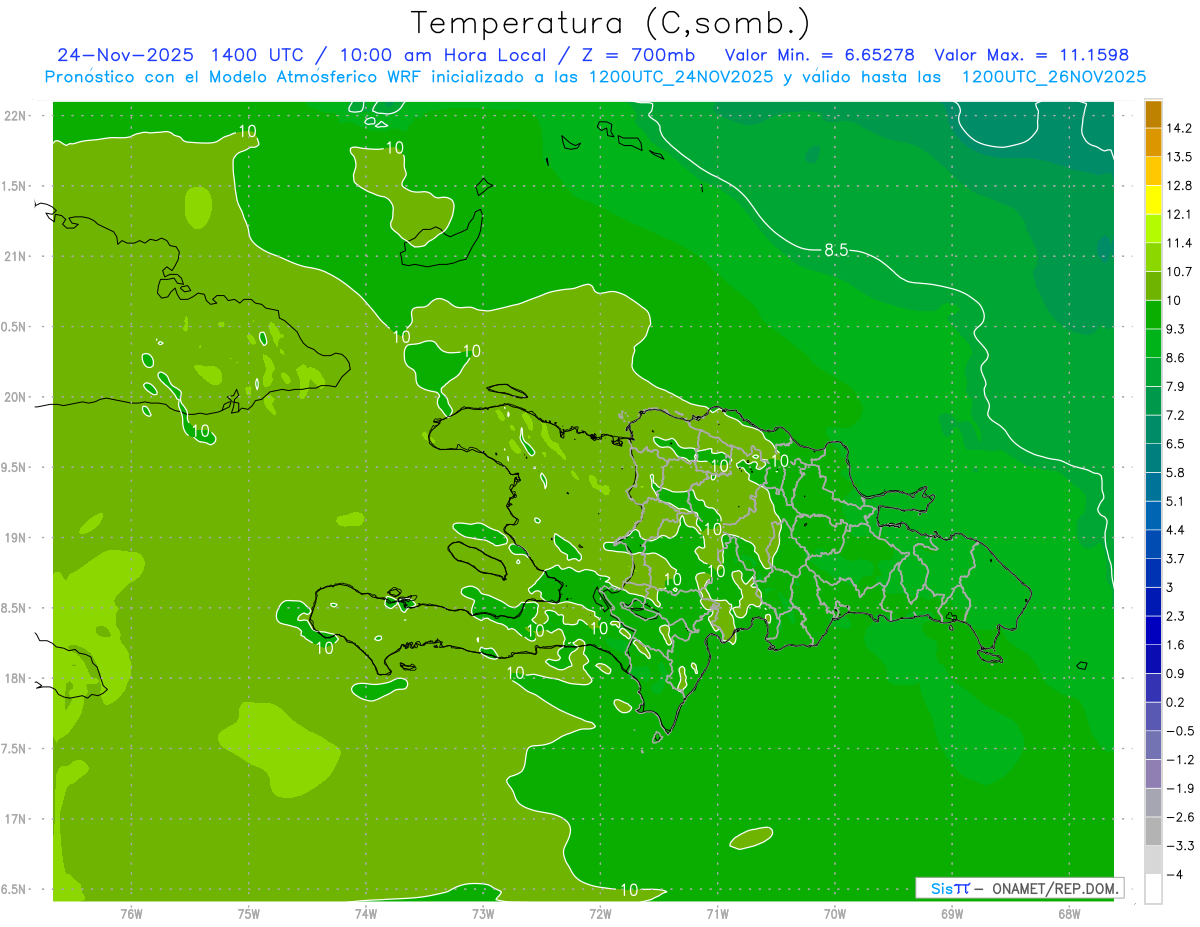The image size is (1200, 927).
Task: Click the "12.8" color scale value
Action: click(x=1179, y=186)
